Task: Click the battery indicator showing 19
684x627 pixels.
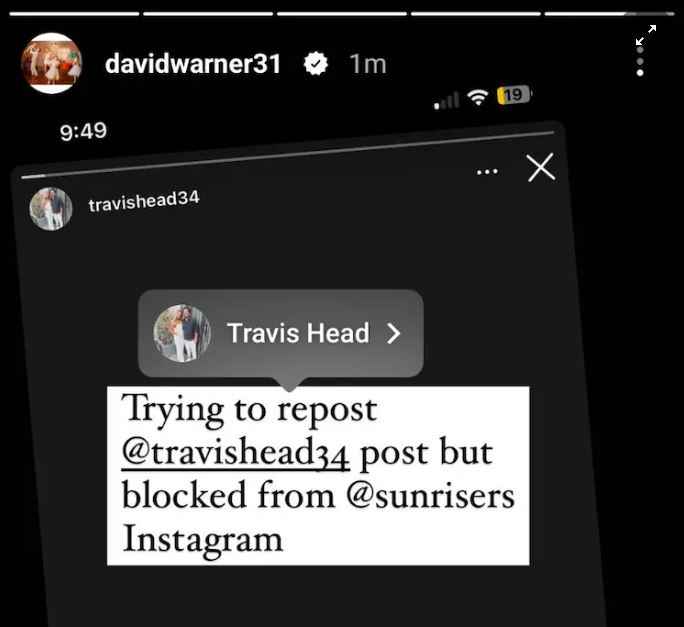Action: (514, 95)
